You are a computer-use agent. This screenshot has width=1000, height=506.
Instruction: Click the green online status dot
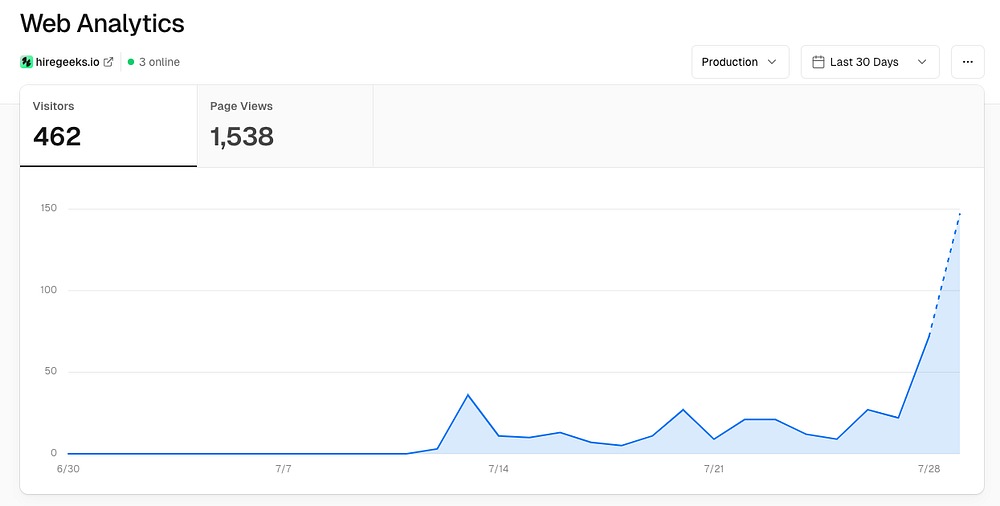pos(131,62)
